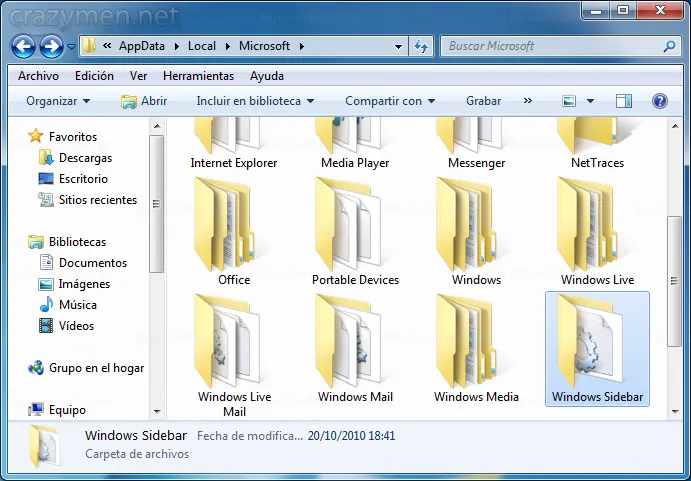Click Windows Sidebar folder icon in details pane
Image resolution: width=691 pixels, height=481 pixels.
(44, 446)
